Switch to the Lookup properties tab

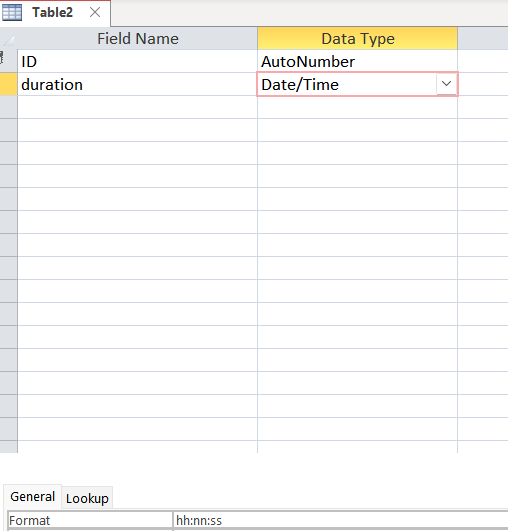[87, 498]
